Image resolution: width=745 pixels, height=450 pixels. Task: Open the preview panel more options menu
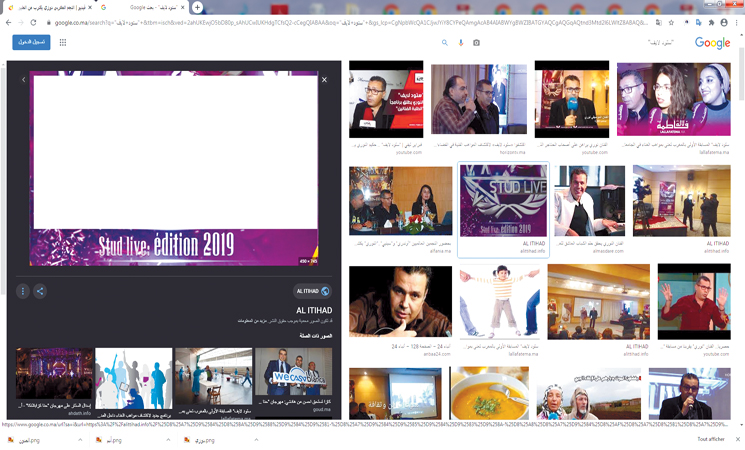click(23, 291)
